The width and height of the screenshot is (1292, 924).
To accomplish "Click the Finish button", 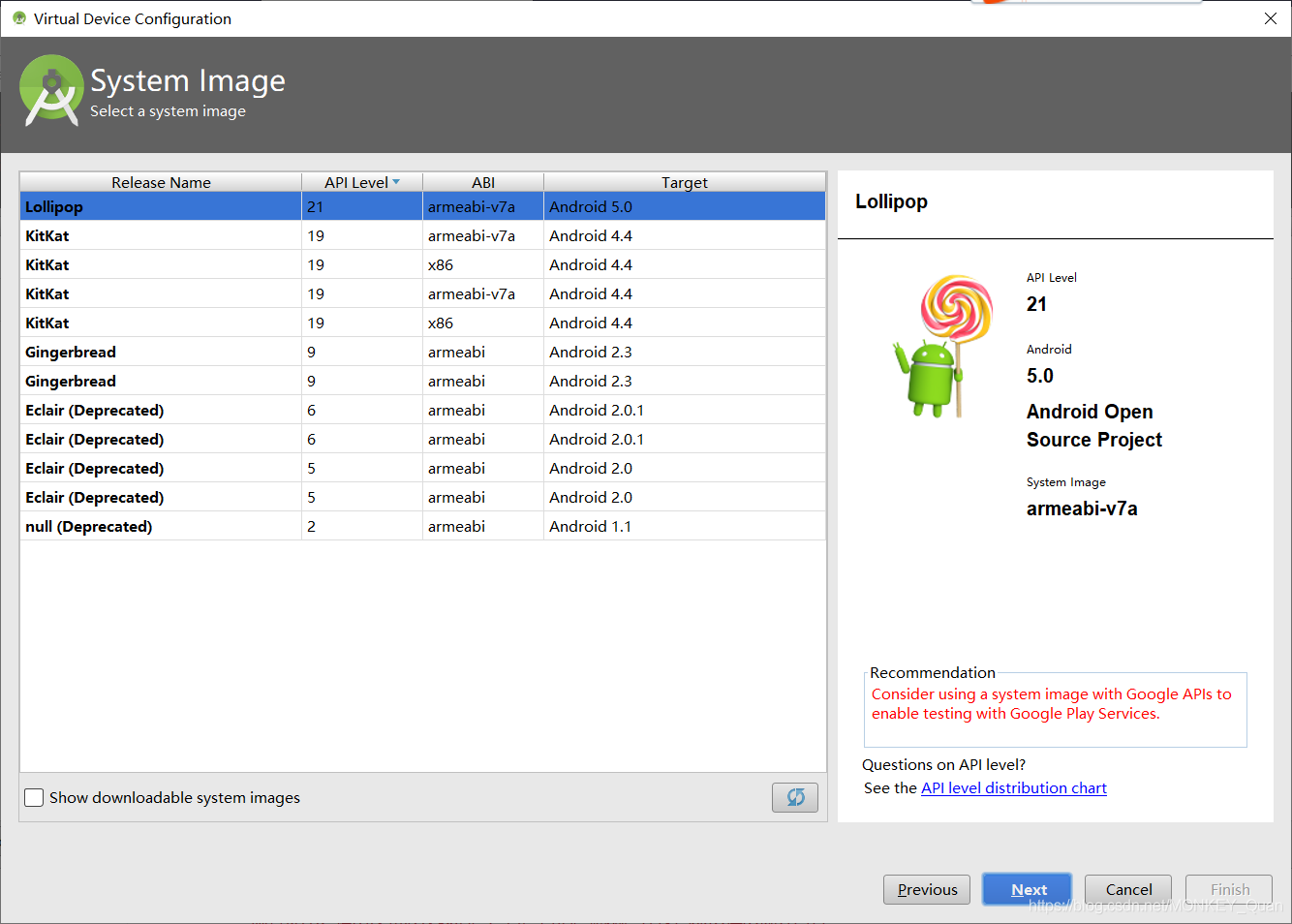I will click(x=1229, y=889).
